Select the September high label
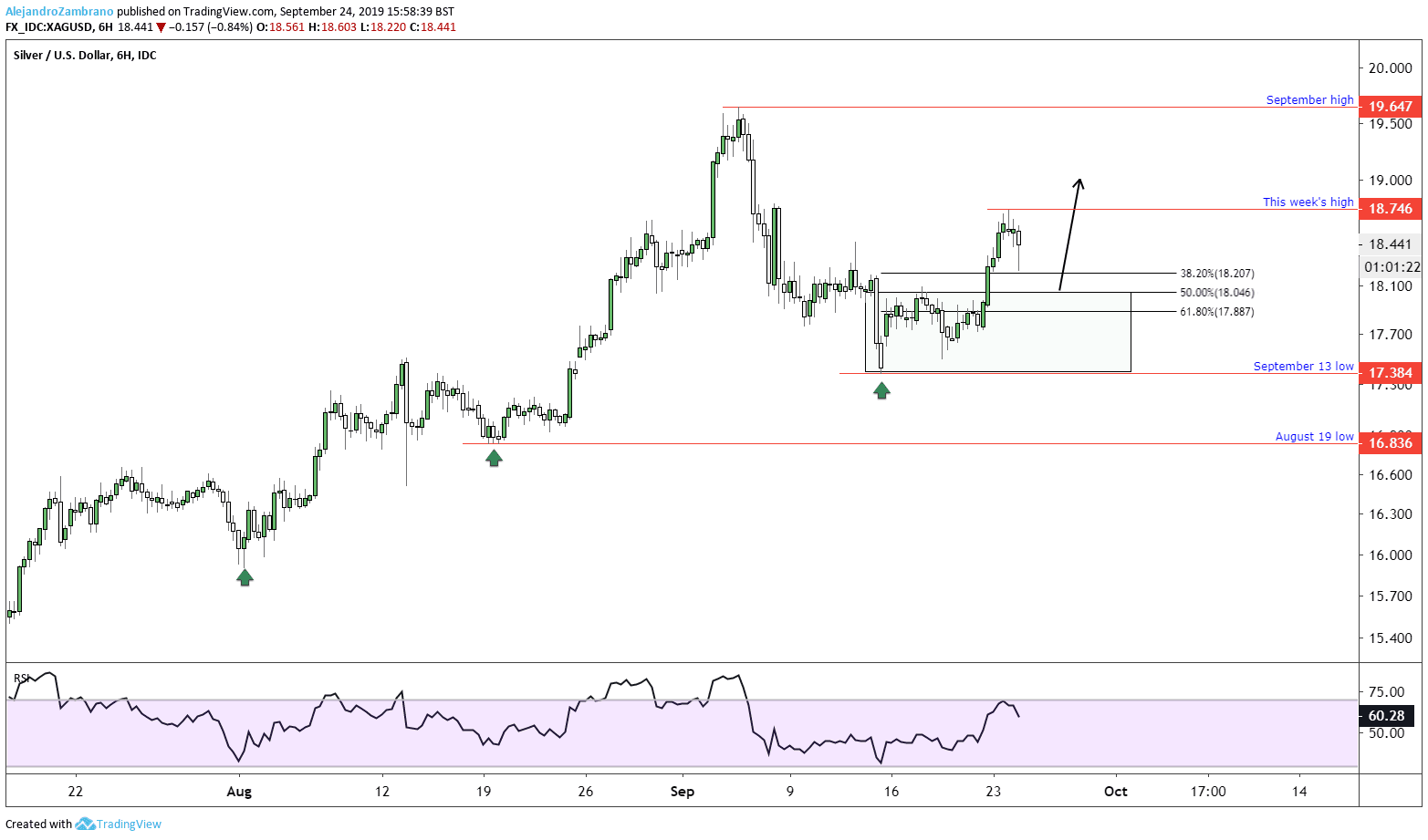The height and width of the screenshot is (840, 1428). 1309,100
